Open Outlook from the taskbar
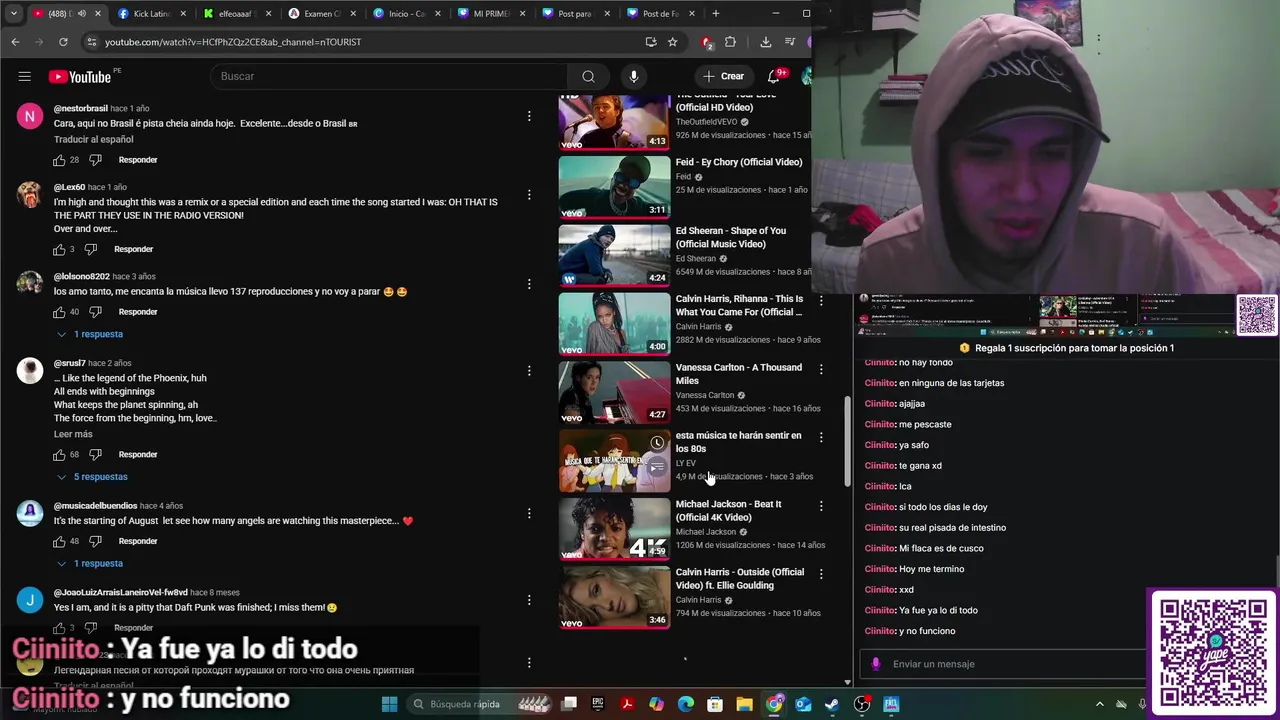The width and height of the screenshot is (1280, 720). tap(803, 704)
